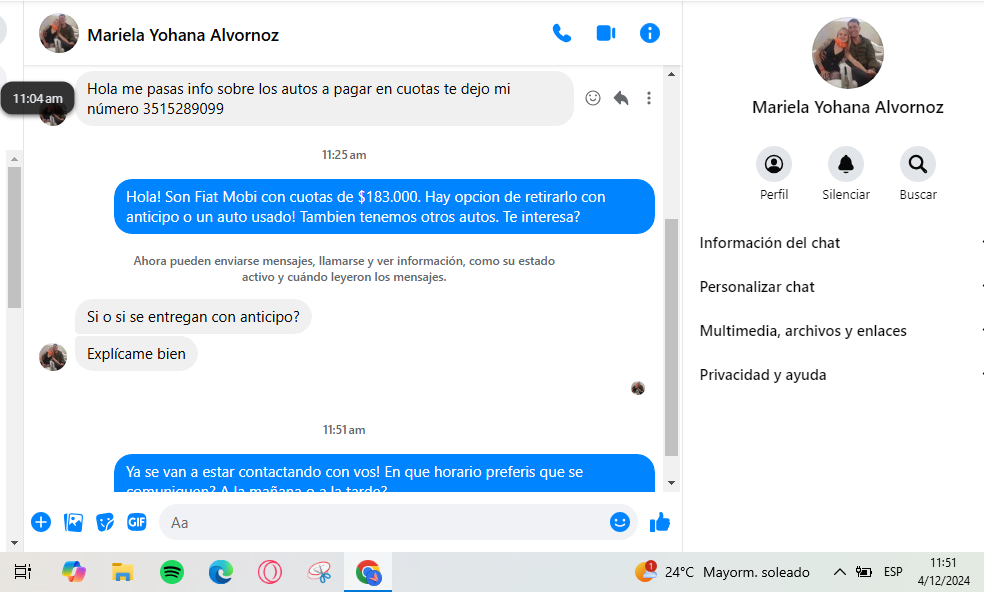The image size is (984, 592).
Task: Start a video call from chat header
Action: pyautogui.click(x=606, y=33)
